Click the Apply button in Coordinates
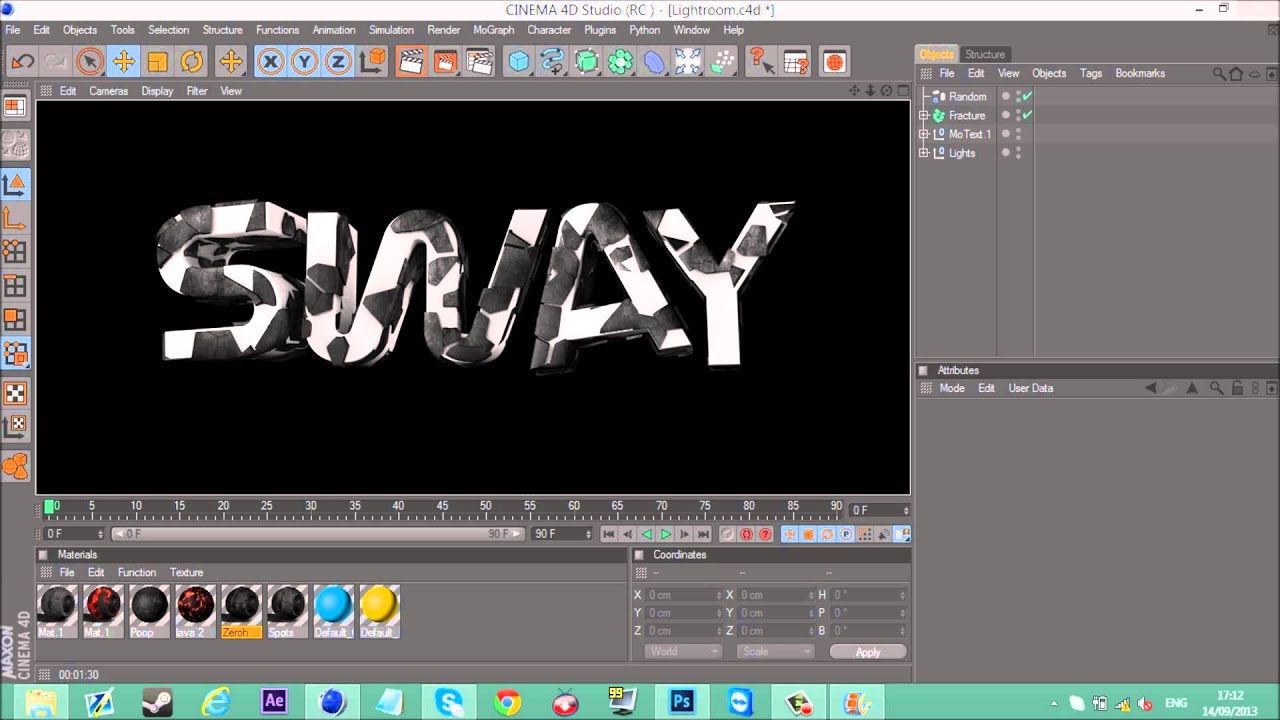The image size is (1280, 720). tap(868, 652)
